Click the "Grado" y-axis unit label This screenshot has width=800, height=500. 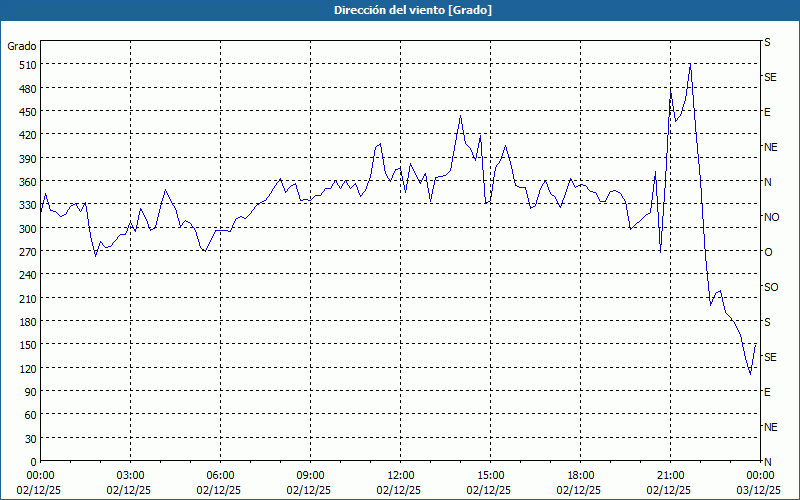pos(22,46)
